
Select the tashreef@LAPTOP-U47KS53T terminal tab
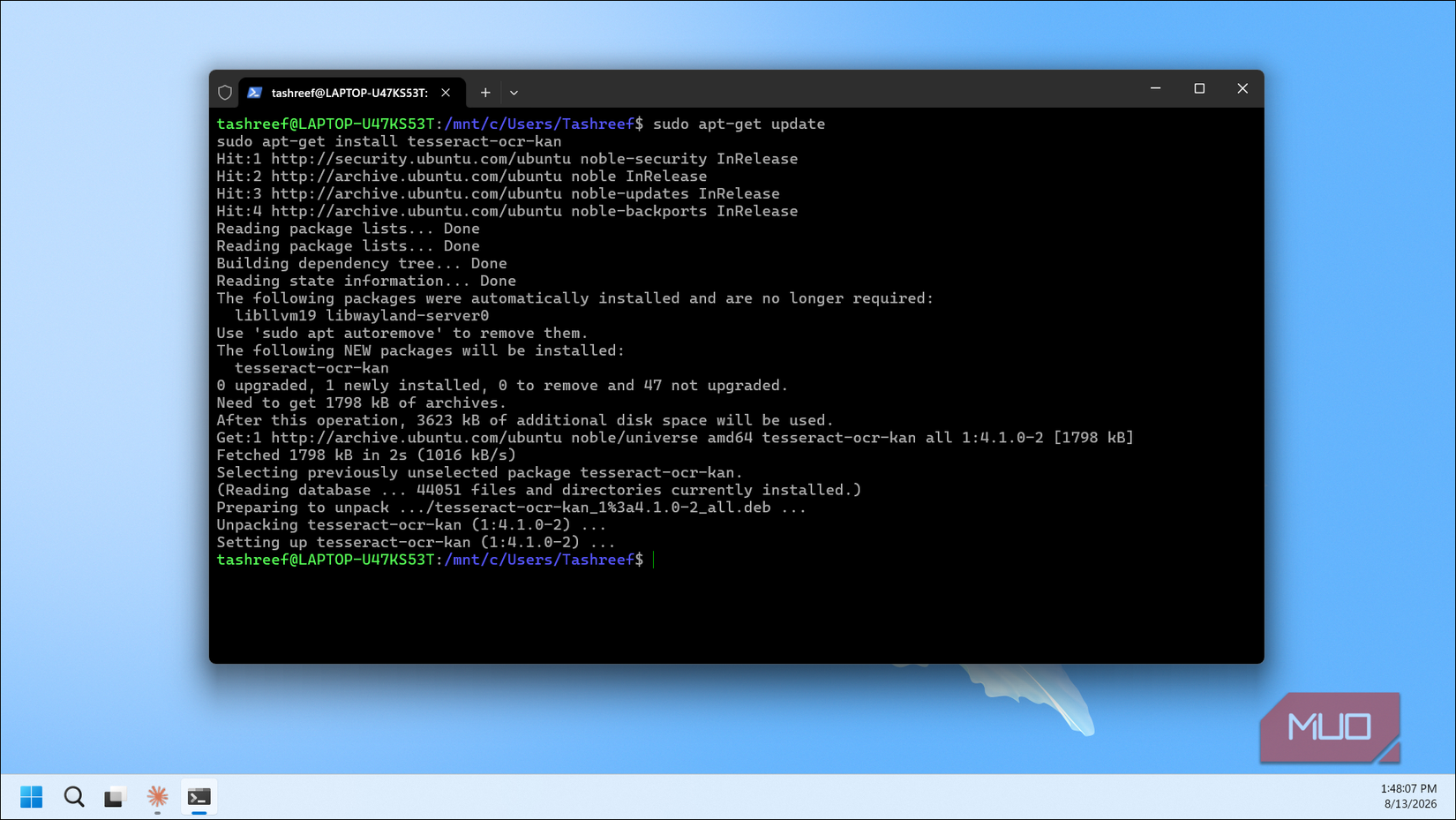click(351, 93)
